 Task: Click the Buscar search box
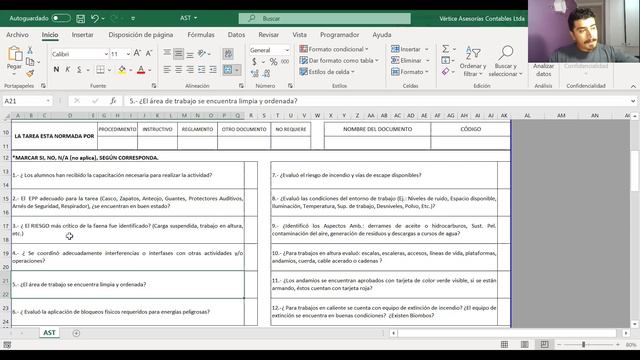pos(325,18)
